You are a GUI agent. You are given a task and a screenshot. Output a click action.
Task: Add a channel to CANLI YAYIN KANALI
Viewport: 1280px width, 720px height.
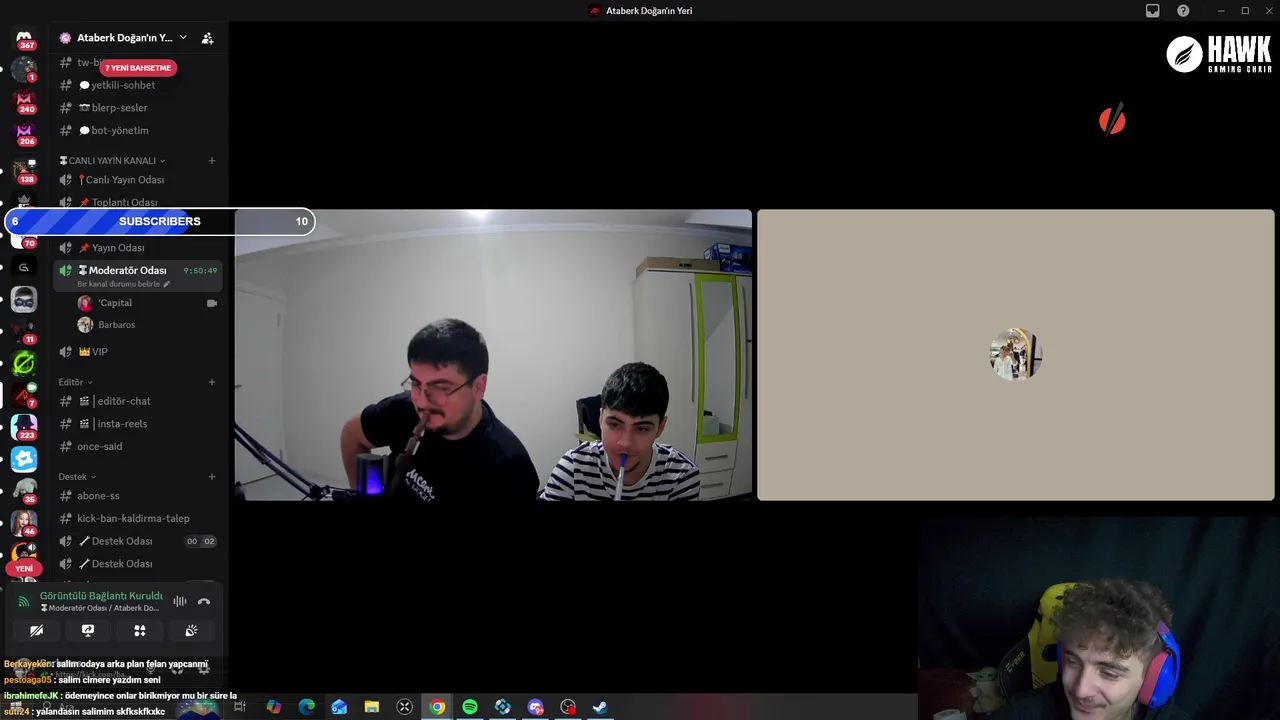(212, 161)
